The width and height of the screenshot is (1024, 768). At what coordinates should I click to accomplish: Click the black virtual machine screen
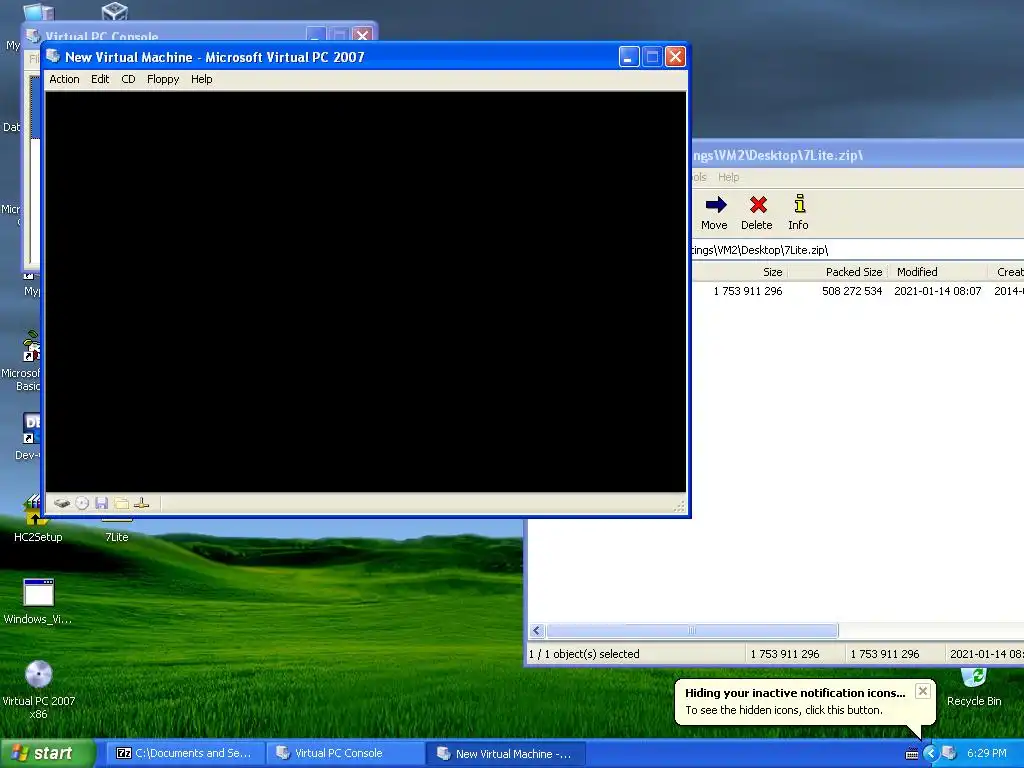366,291
